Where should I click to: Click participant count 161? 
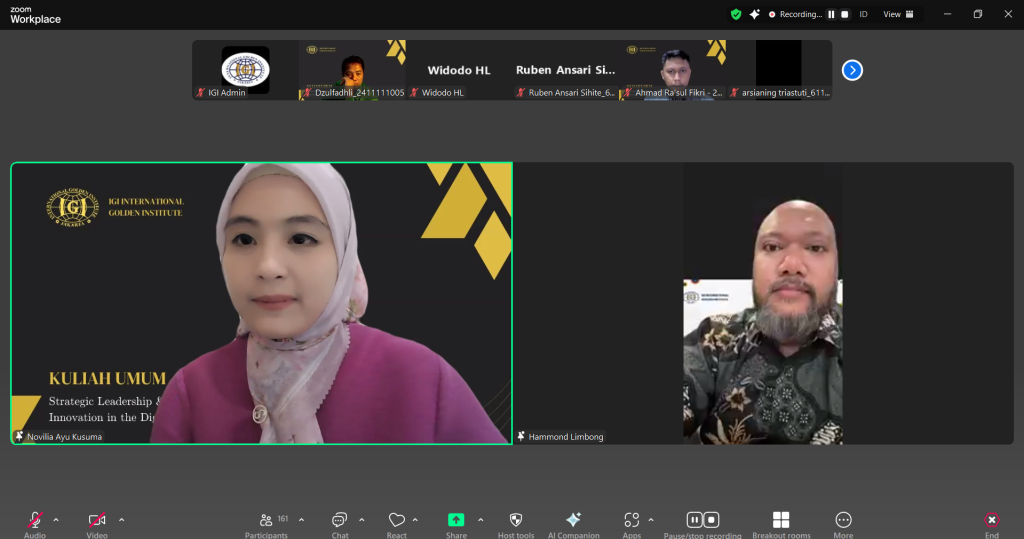(283, 519)
